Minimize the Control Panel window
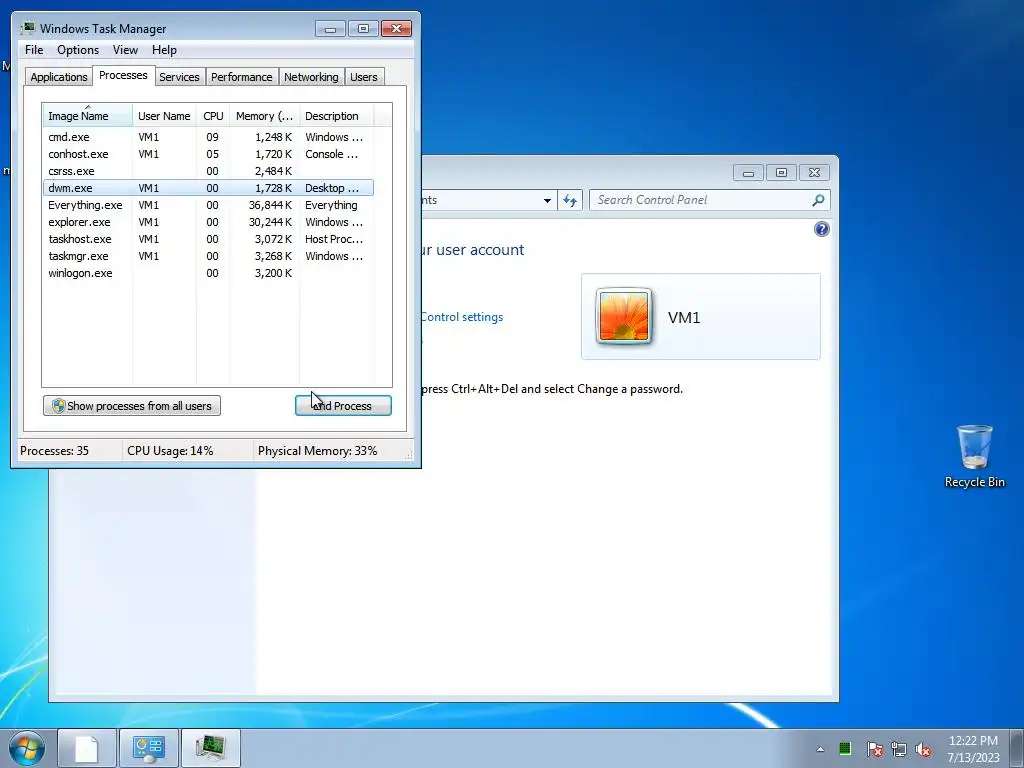1024x768 pixels. tap(748, 173)
